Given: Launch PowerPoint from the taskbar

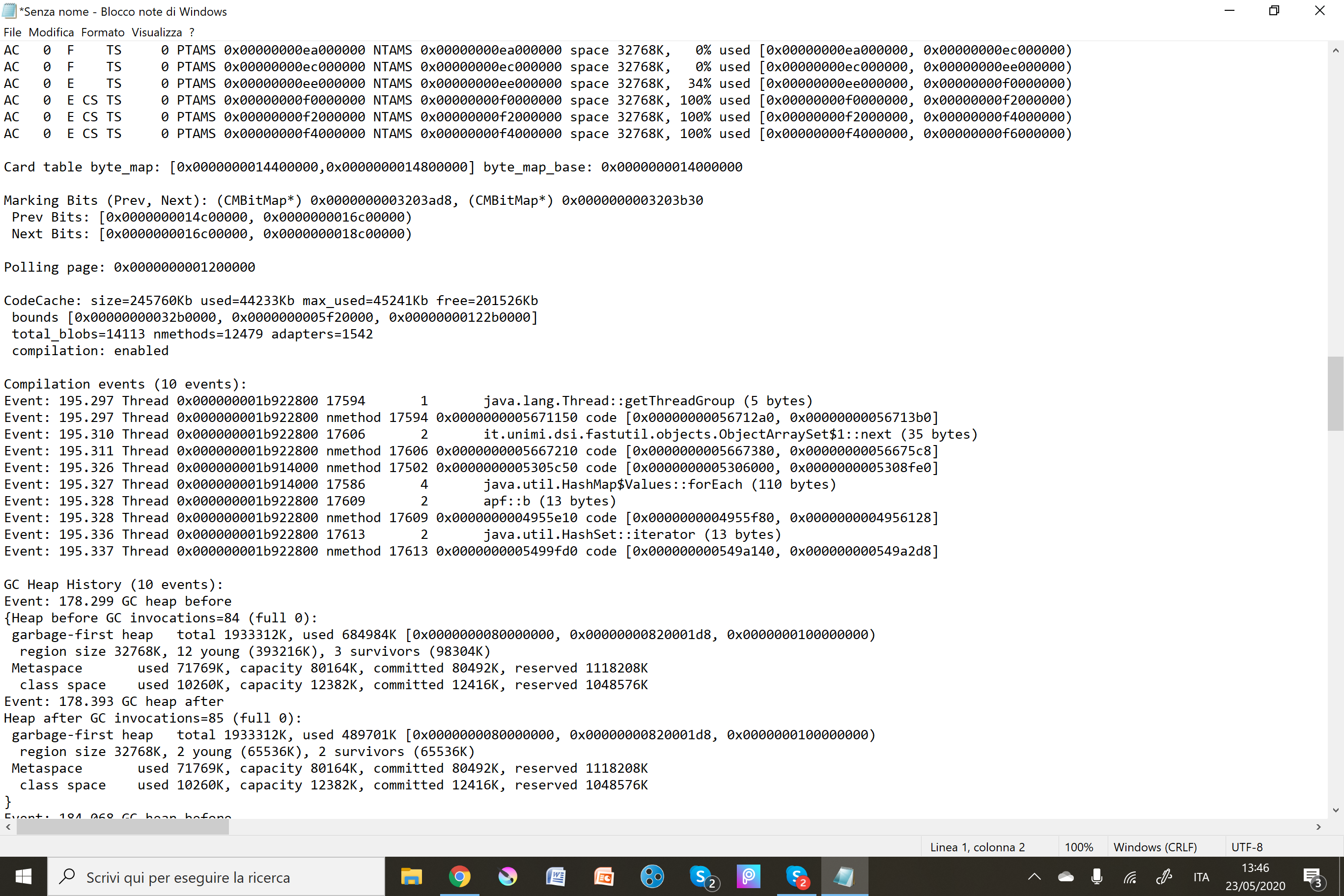Looking at the screenshot, I should point(604,876).
